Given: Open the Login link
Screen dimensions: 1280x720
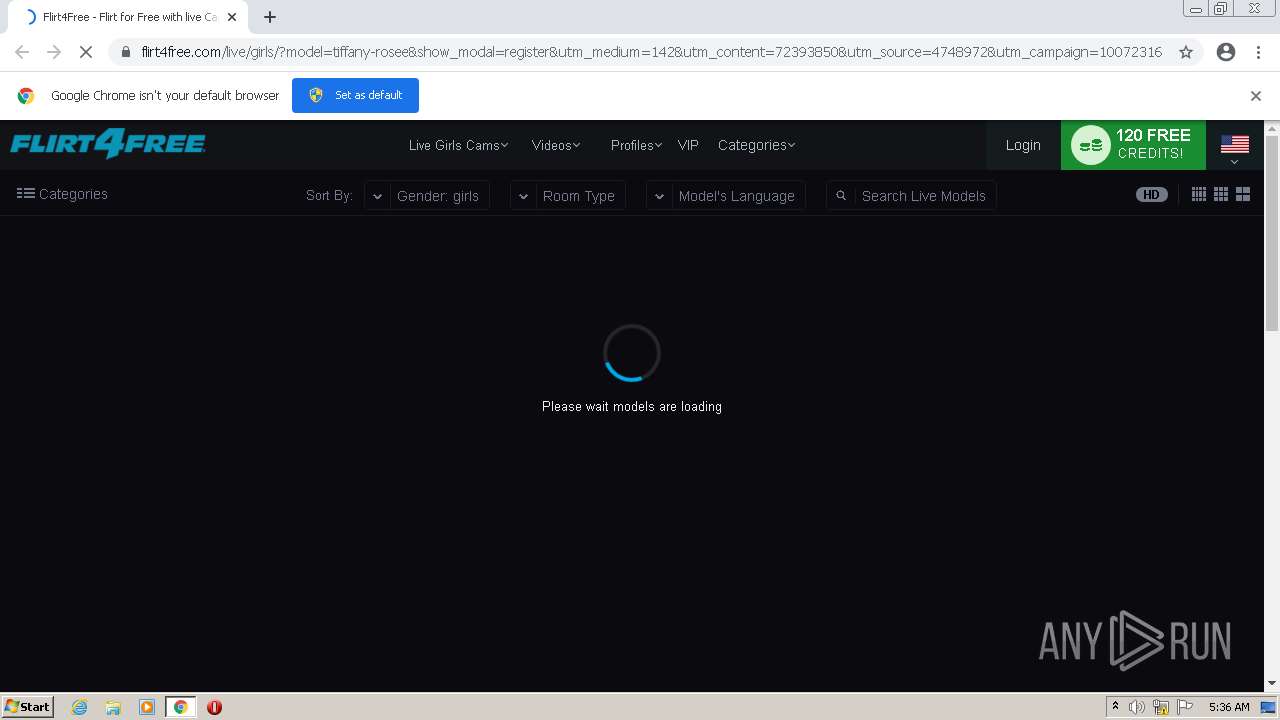Looking at the screenshot, I should 1023,145.
